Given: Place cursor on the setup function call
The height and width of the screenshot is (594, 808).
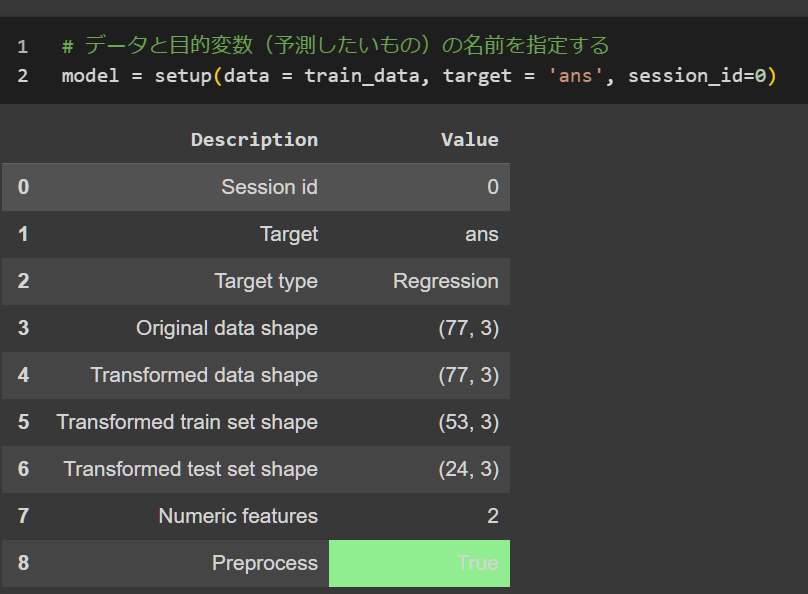Looking at the screenshot, I should (183, 76).
